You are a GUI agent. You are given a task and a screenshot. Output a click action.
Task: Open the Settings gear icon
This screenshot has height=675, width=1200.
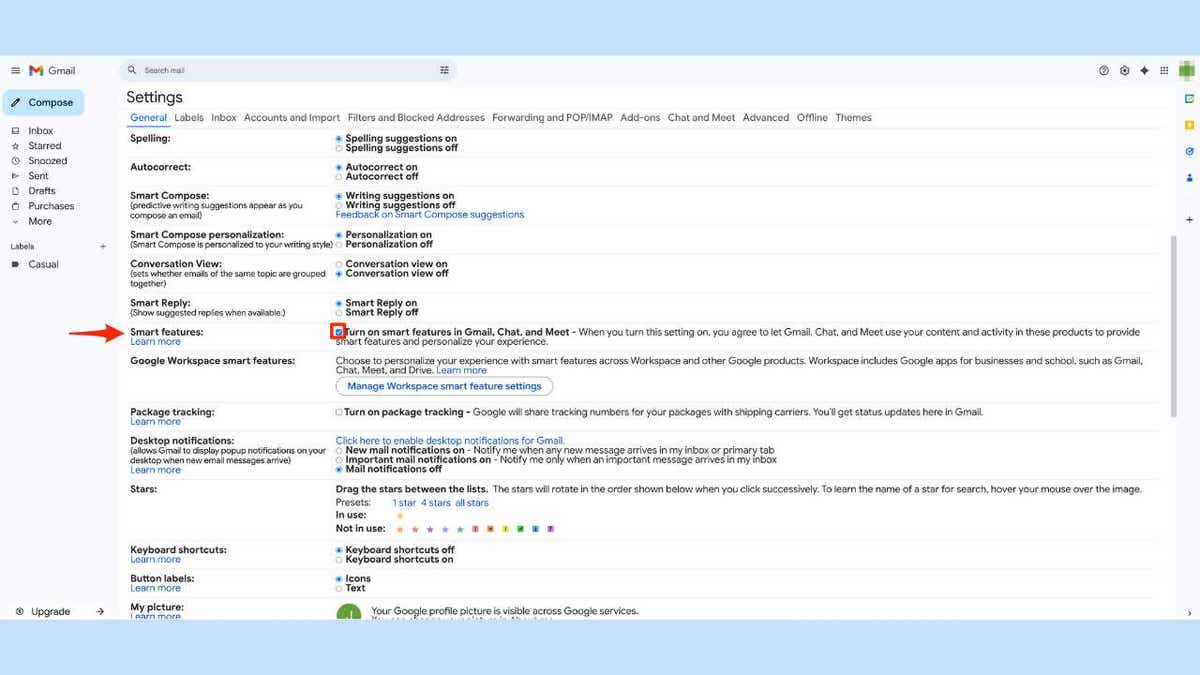pos(1124,70)
